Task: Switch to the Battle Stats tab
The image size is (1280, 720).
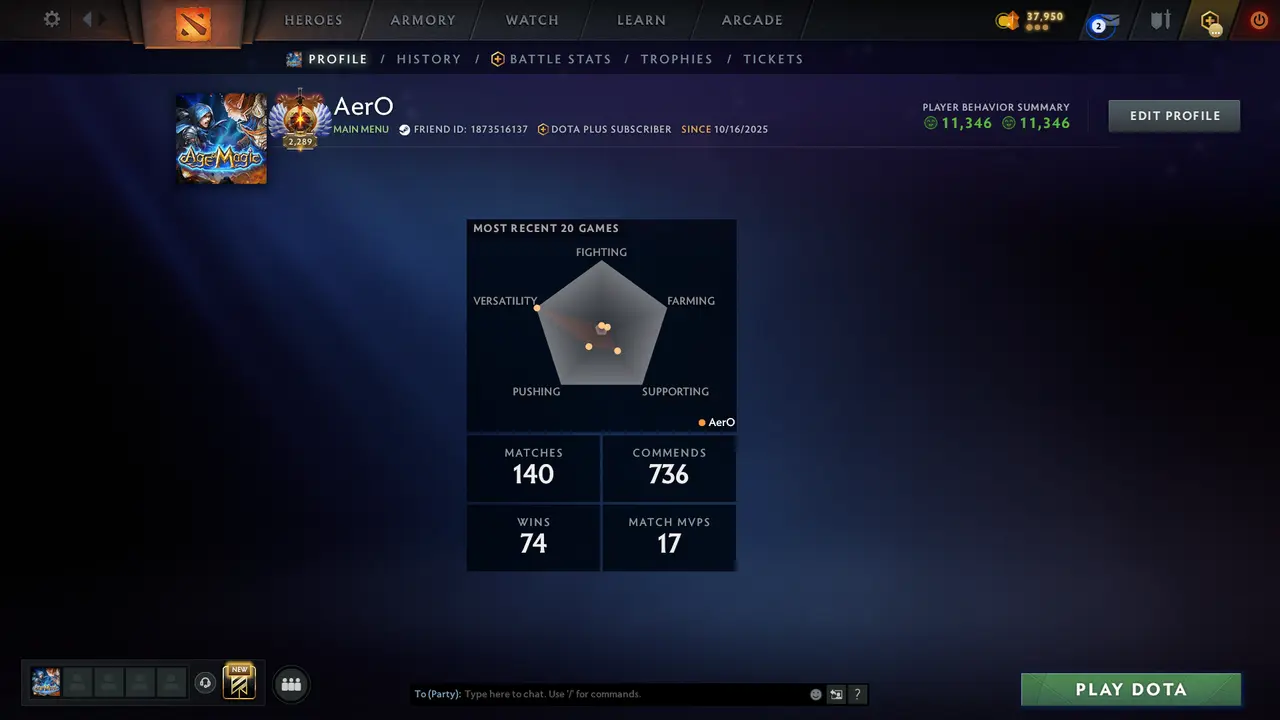Action: 551,59
